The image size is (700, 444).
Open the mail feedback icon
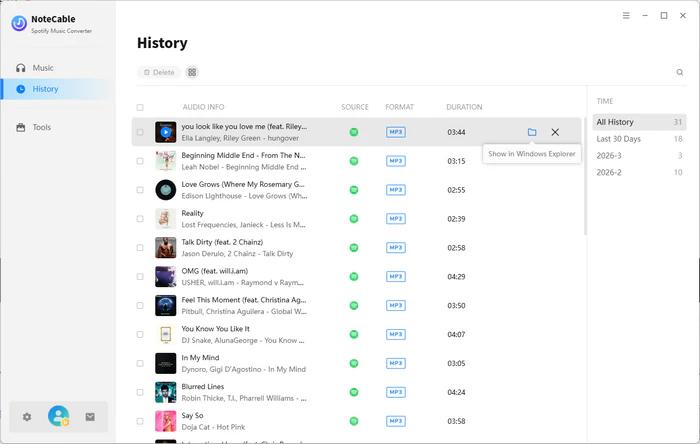[90, 417]
